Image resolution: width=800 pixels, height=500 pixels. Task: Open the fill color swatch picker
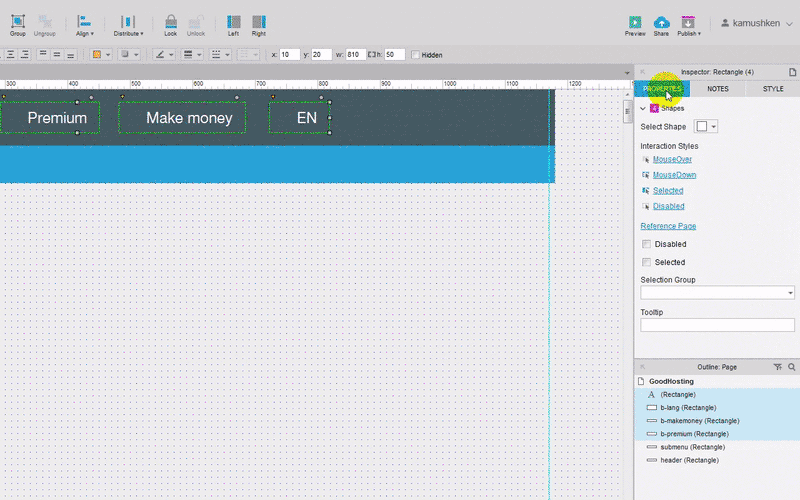tap(97, 55)
